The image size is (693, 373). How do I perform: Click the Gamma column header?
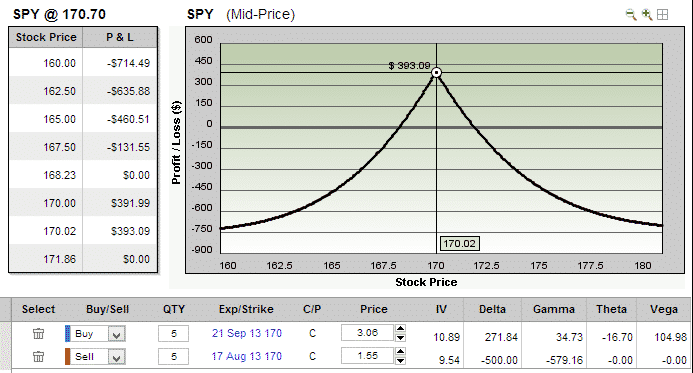(x=554, y=309)
